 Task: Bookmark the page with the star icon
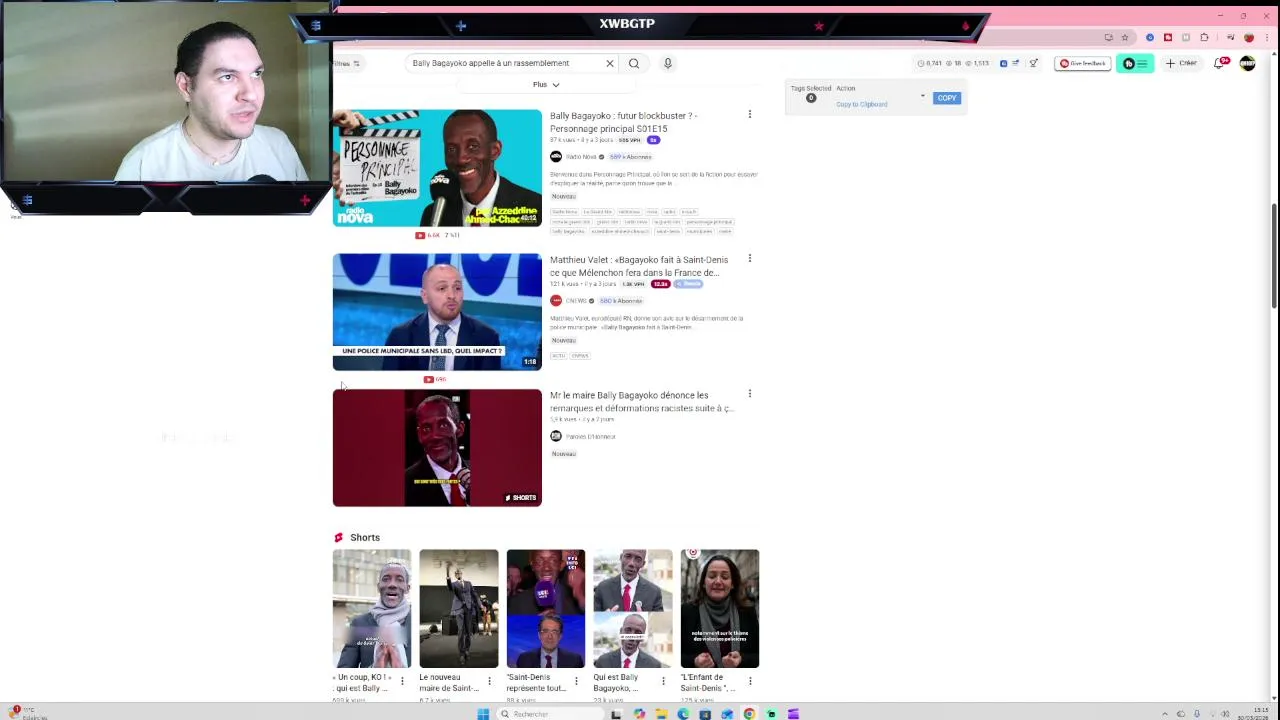(1125, 37)
